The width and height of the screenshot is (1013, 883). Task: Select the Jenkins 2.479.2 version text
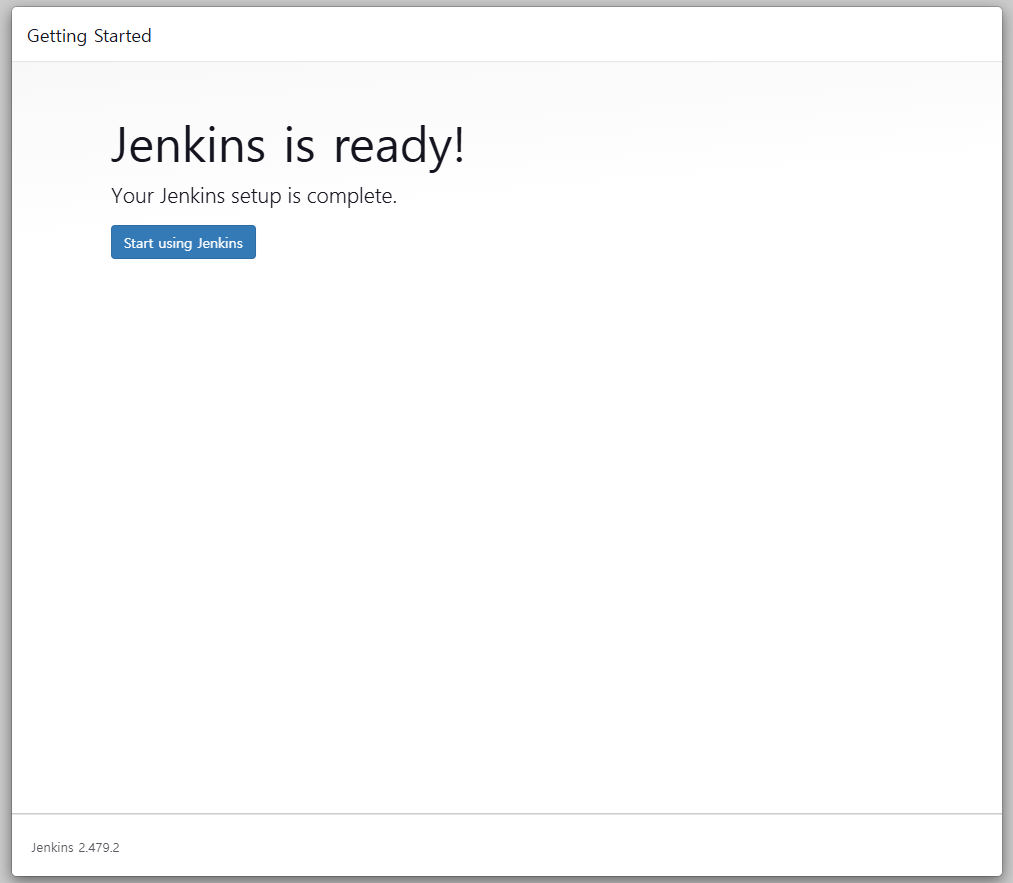(76, 847)
